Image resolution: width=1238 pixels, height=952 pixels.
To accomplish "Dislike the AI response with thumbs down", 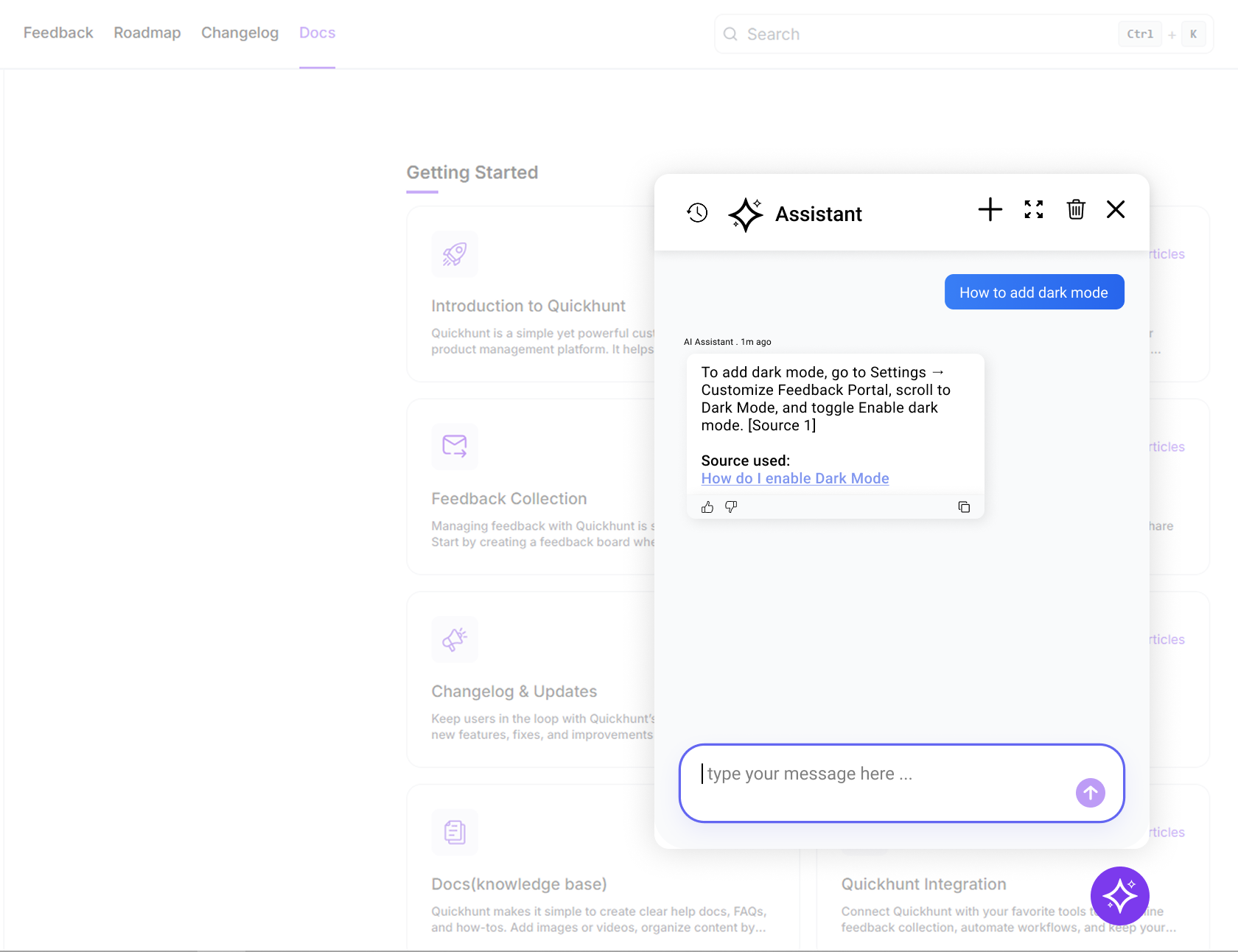I will tap(731, 507).
